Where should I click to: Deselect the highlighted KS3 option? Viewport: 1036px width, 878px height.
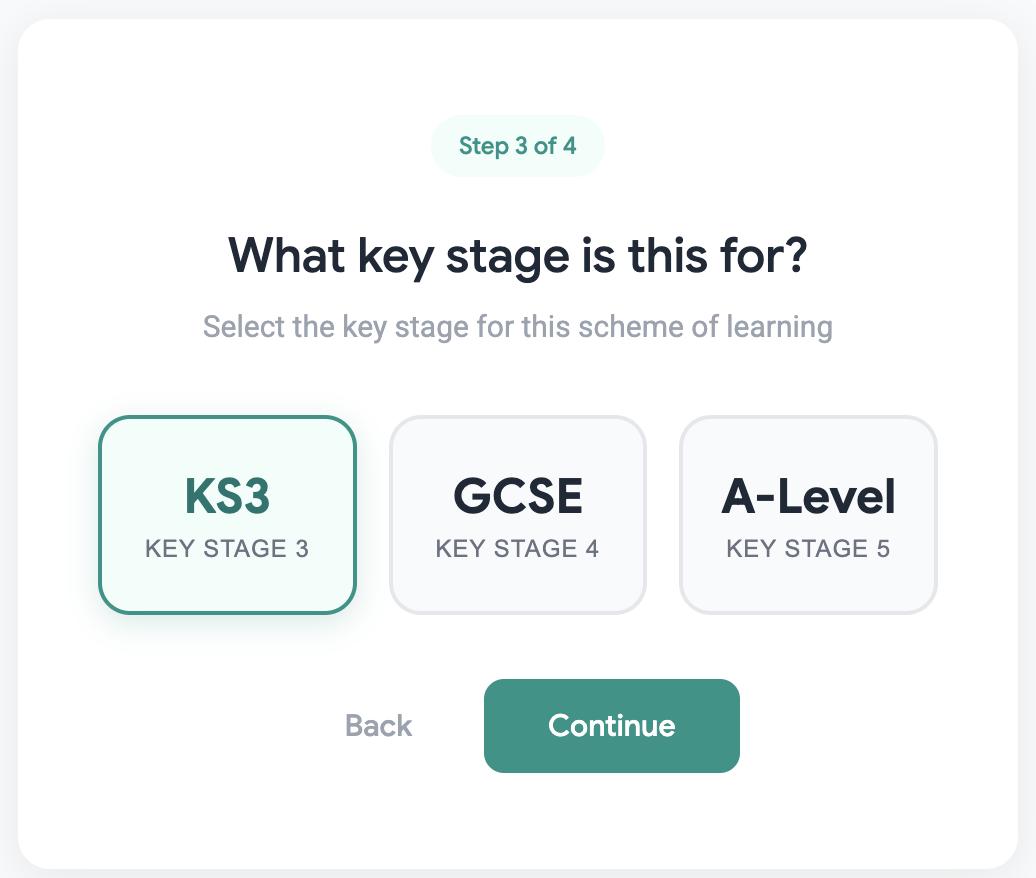point(227,514)
